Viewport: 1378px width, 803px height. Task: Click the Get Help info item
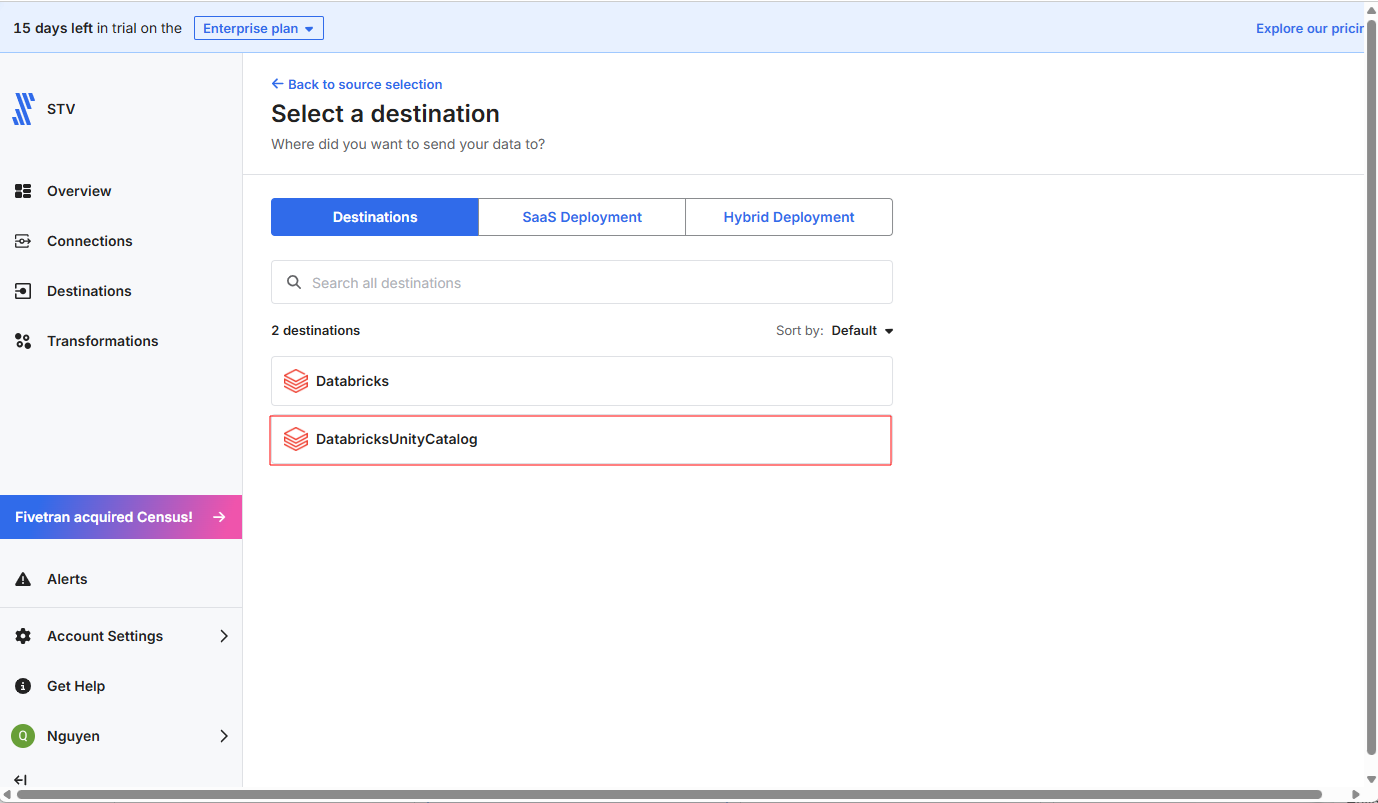click(x=75, y=686)
